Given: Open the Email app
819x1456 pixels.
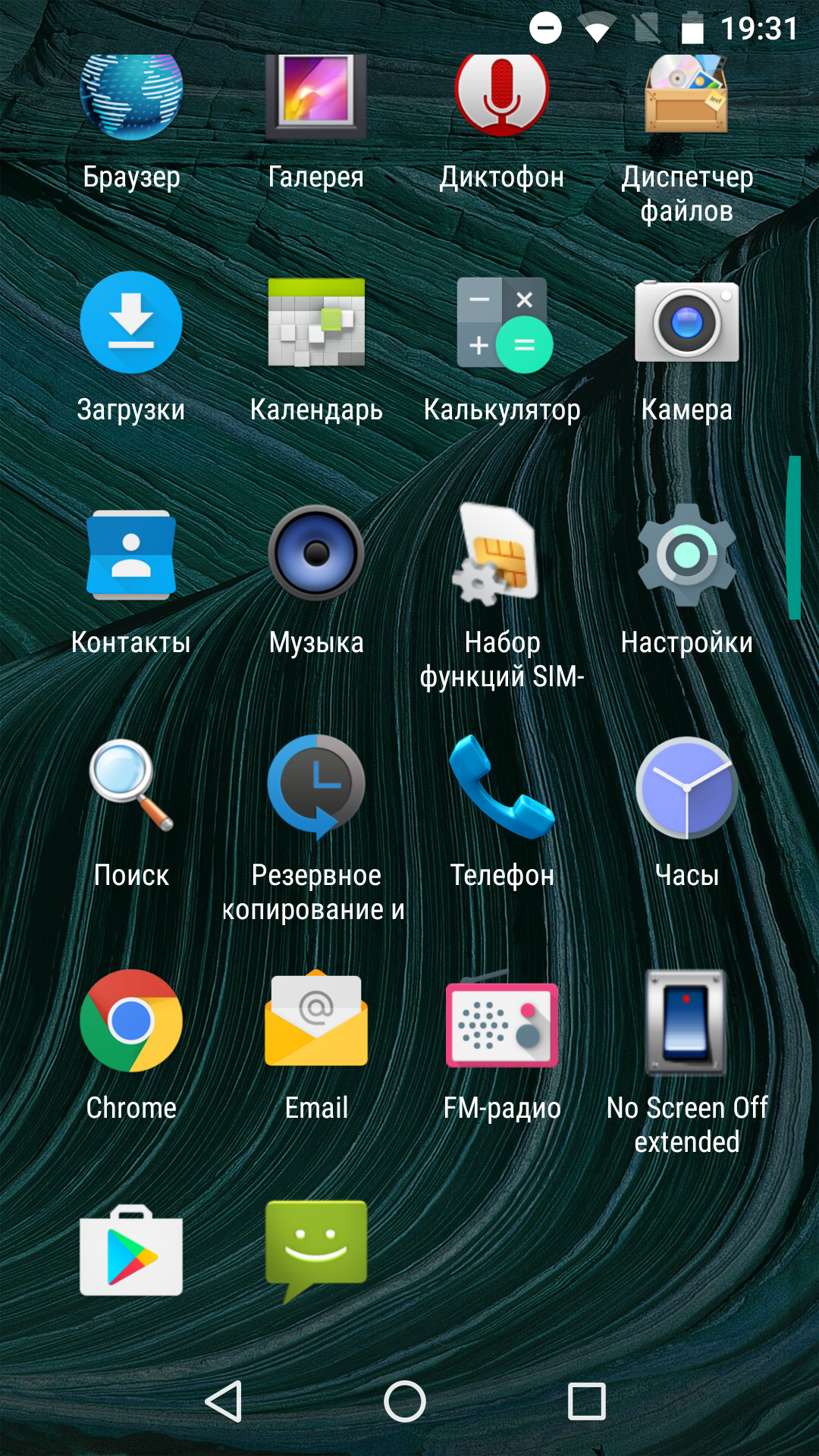Looking at the screenshot, I should (316, 1019).
